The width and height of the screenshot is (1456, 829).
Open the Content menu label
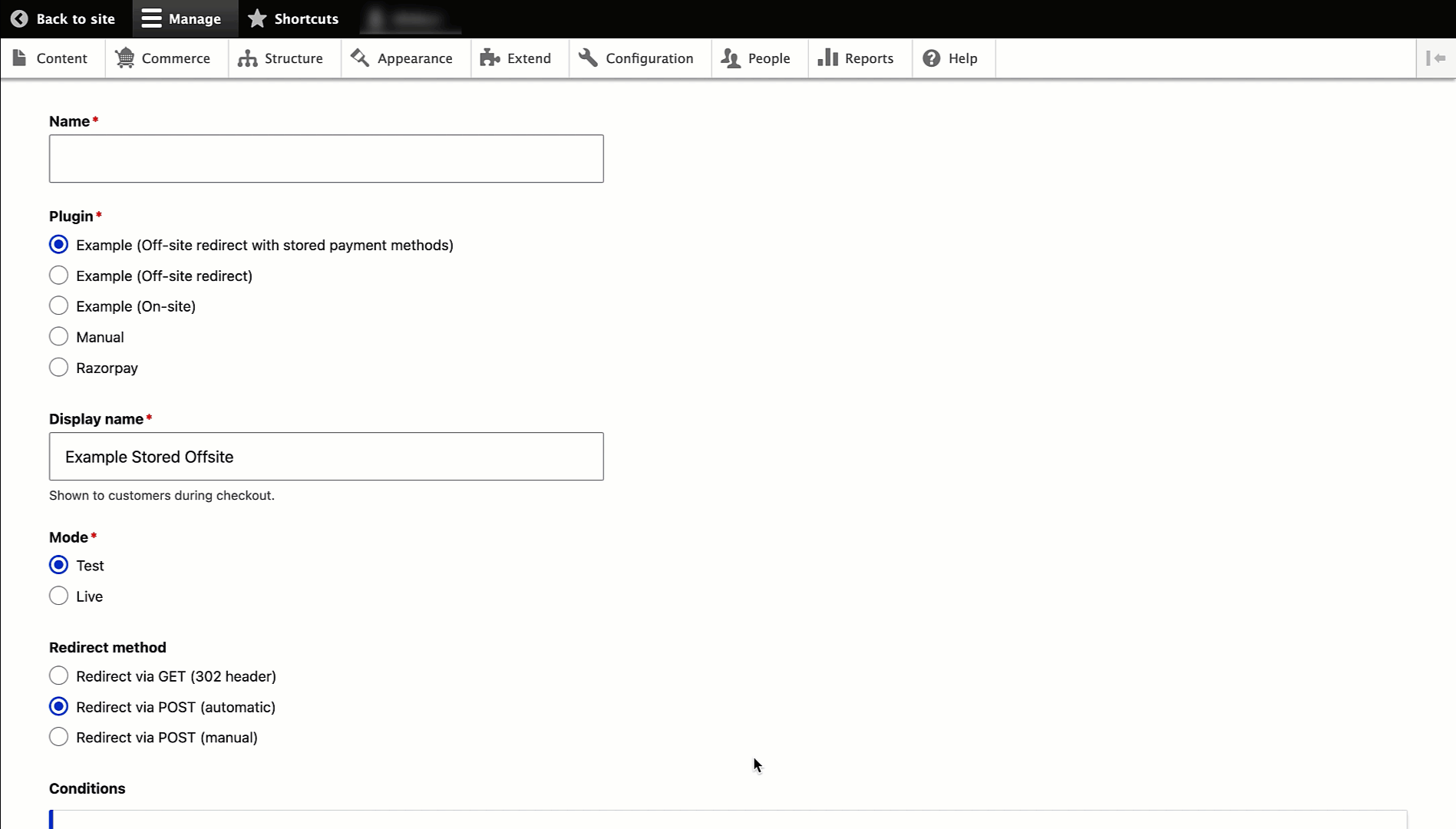point(61,58)
